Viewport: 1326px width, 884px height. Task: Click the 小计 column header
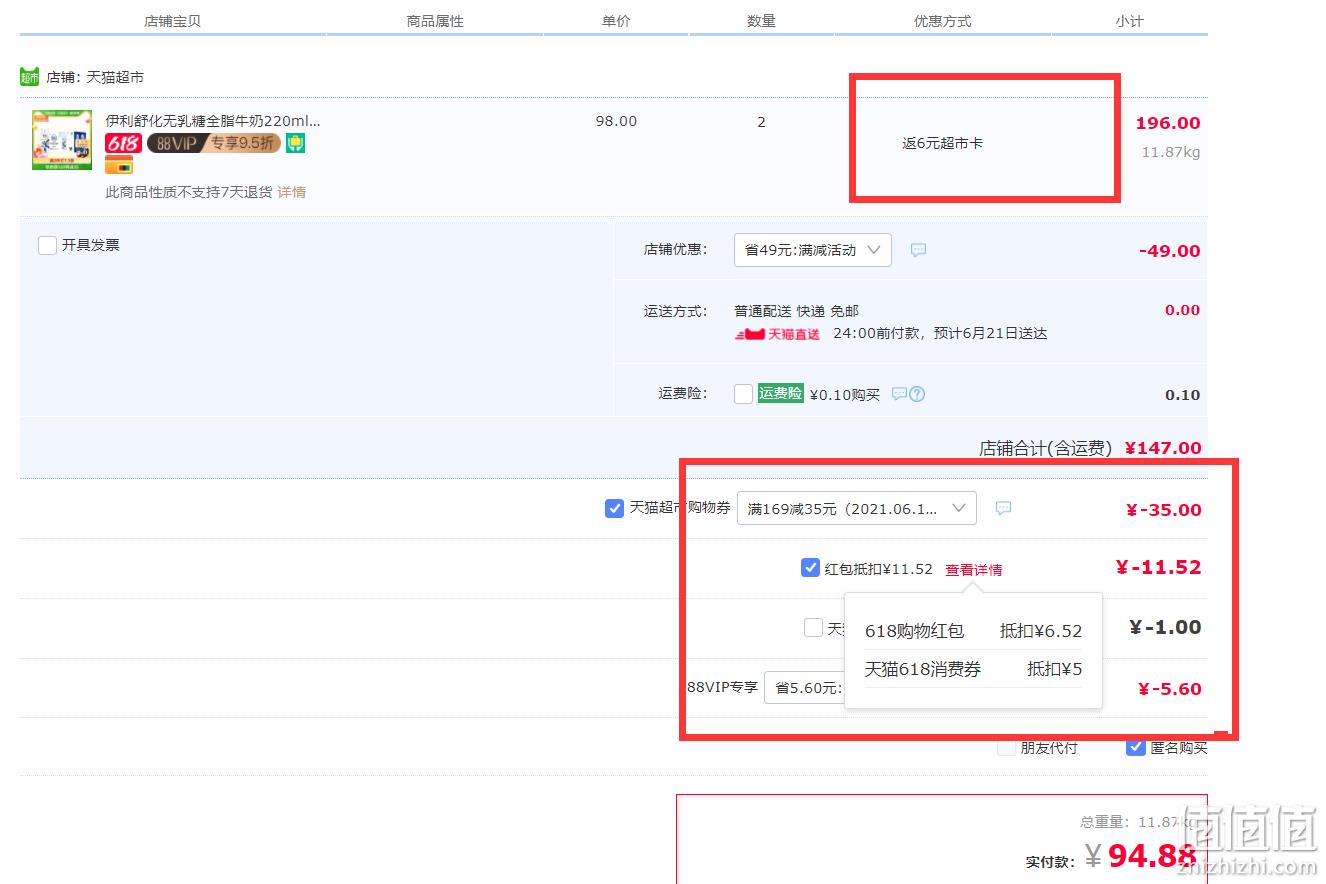(1129, 21)
